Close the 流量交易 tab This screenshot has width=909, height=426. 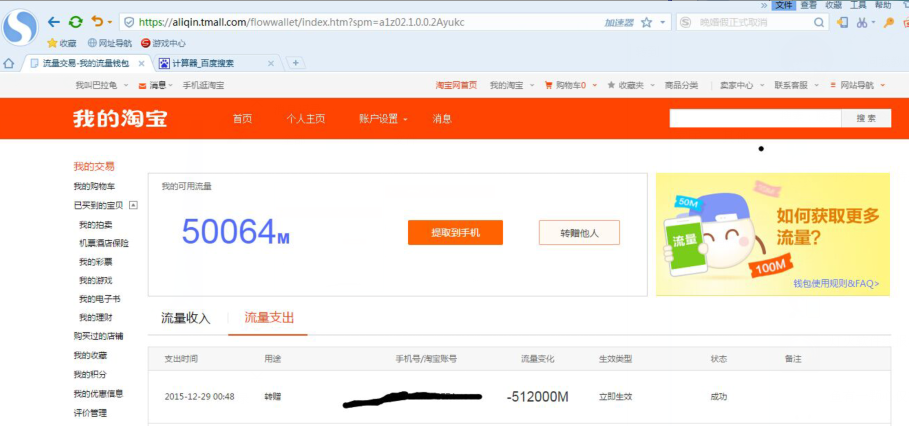pyautogui.click(x=141, y=63)
